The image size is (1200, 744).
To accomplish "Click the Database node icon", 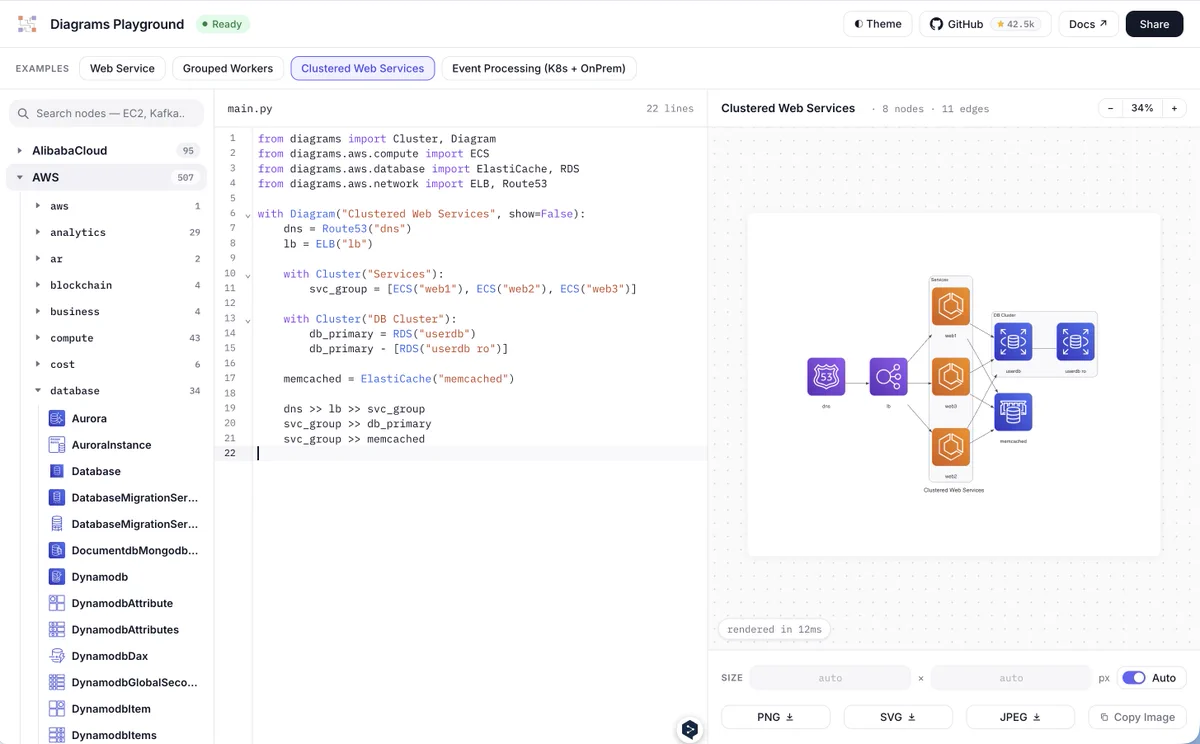I will (x=57, y=471).
